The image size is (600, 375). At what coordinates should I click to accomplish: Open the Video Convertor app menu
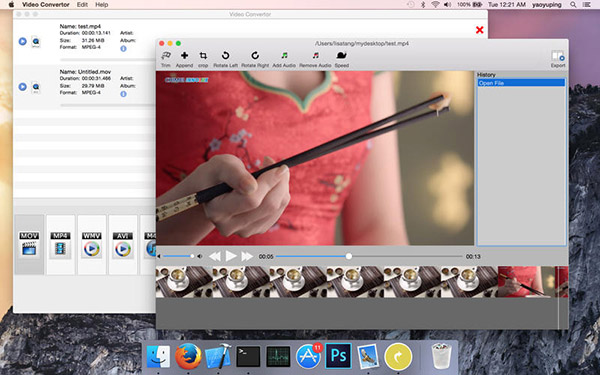coord(46,5)
